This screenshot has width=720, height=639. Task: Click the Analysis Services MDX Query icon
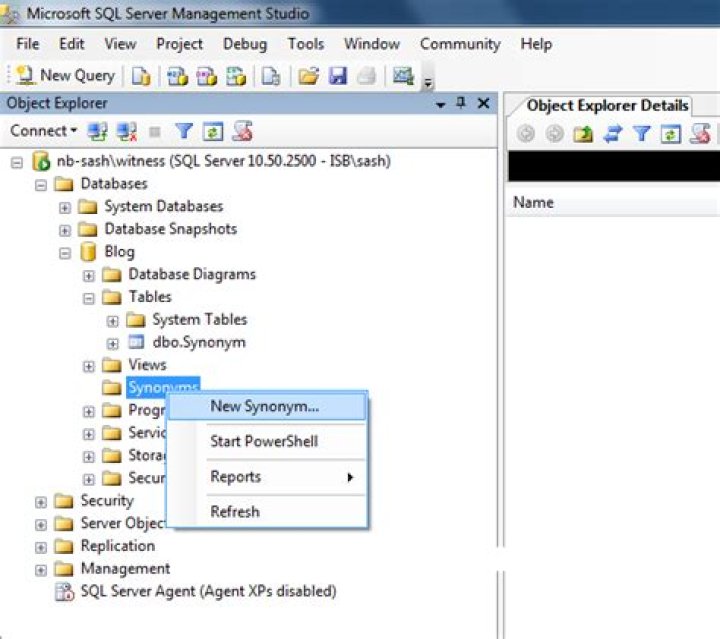pyautogui.click(x=177, y=76)
